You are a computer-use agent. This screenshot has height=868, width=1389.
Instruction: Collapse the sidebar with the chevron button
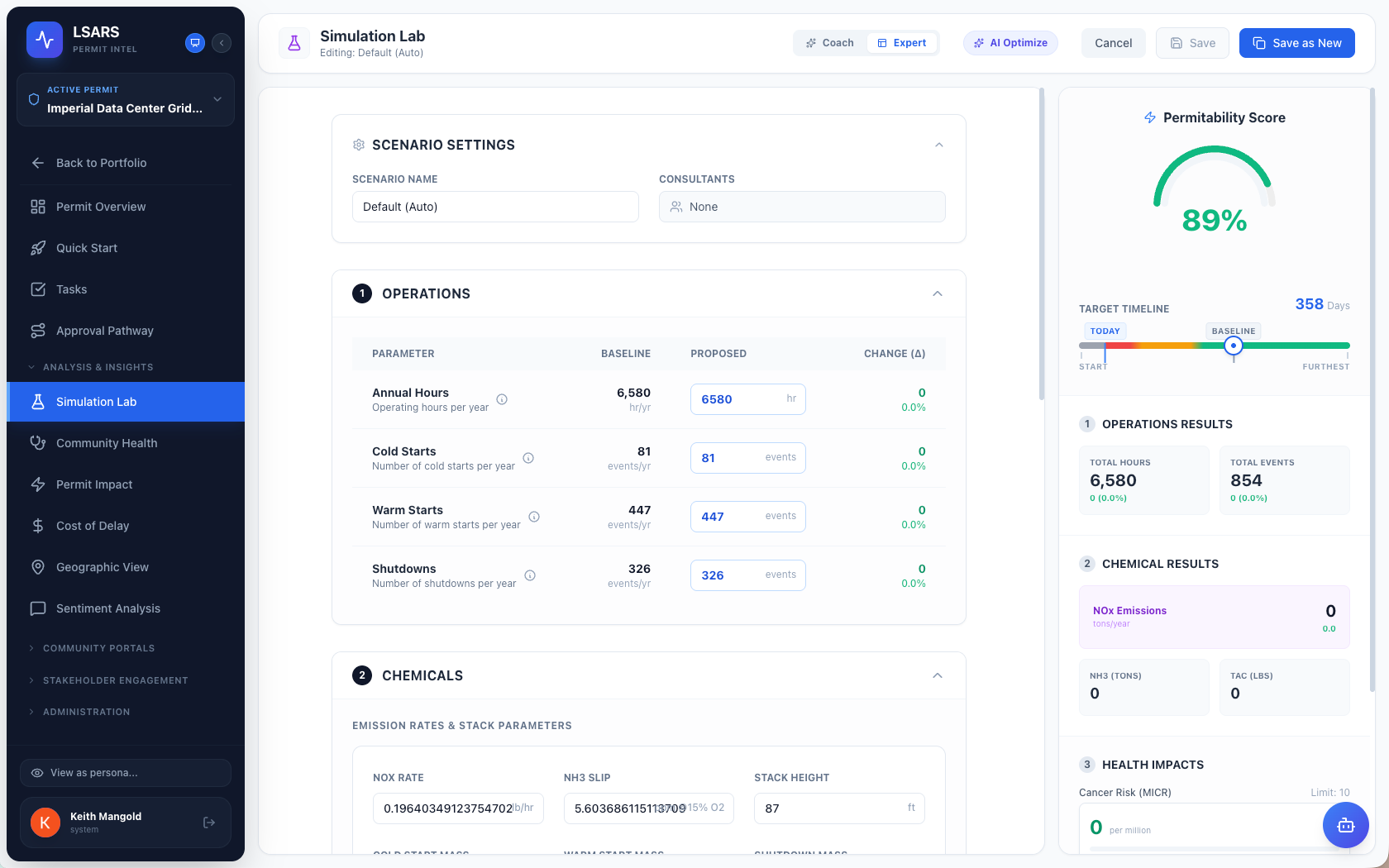[222, 43]
